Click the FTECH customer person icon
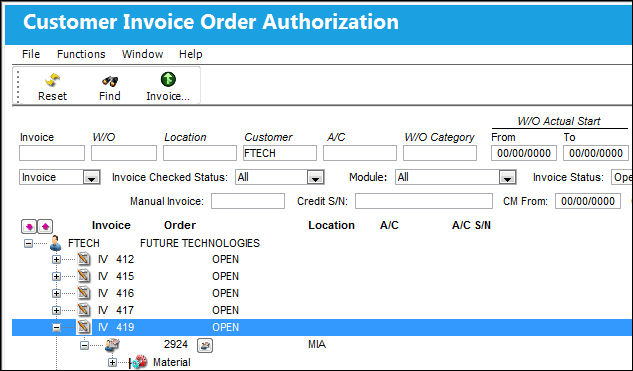The width and height of the screenshot is (633, 371). coord(56,243)
